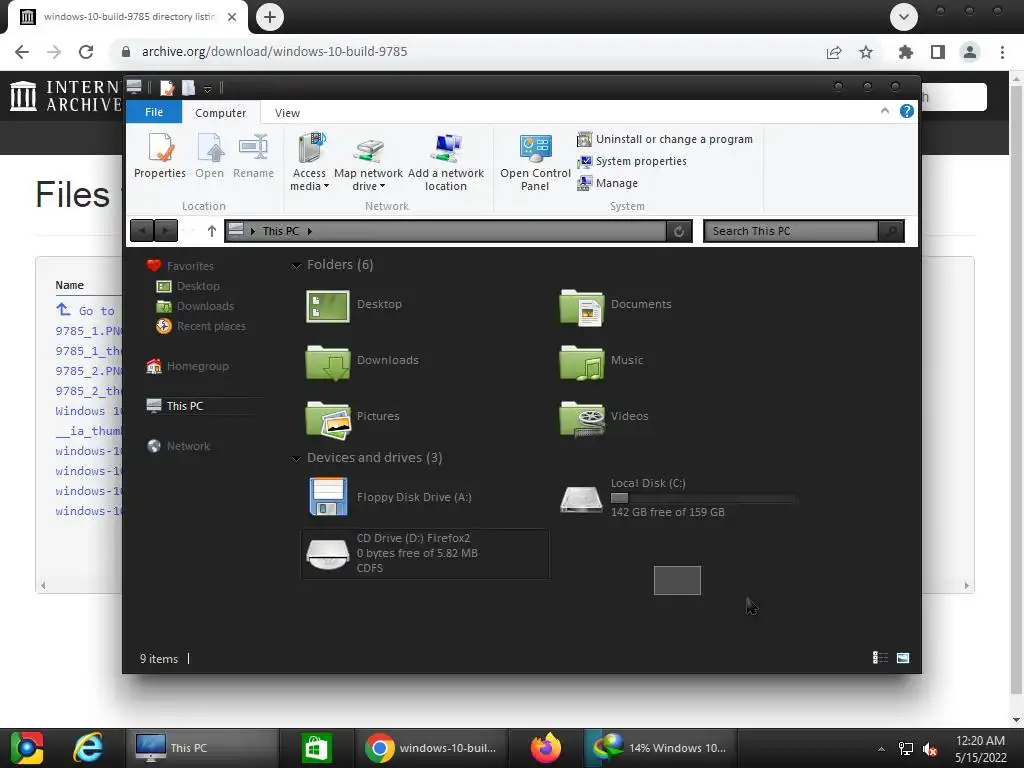1024x768 pixels.
Task: Click the search magnifier in Explorer
Action: [891, 231]
